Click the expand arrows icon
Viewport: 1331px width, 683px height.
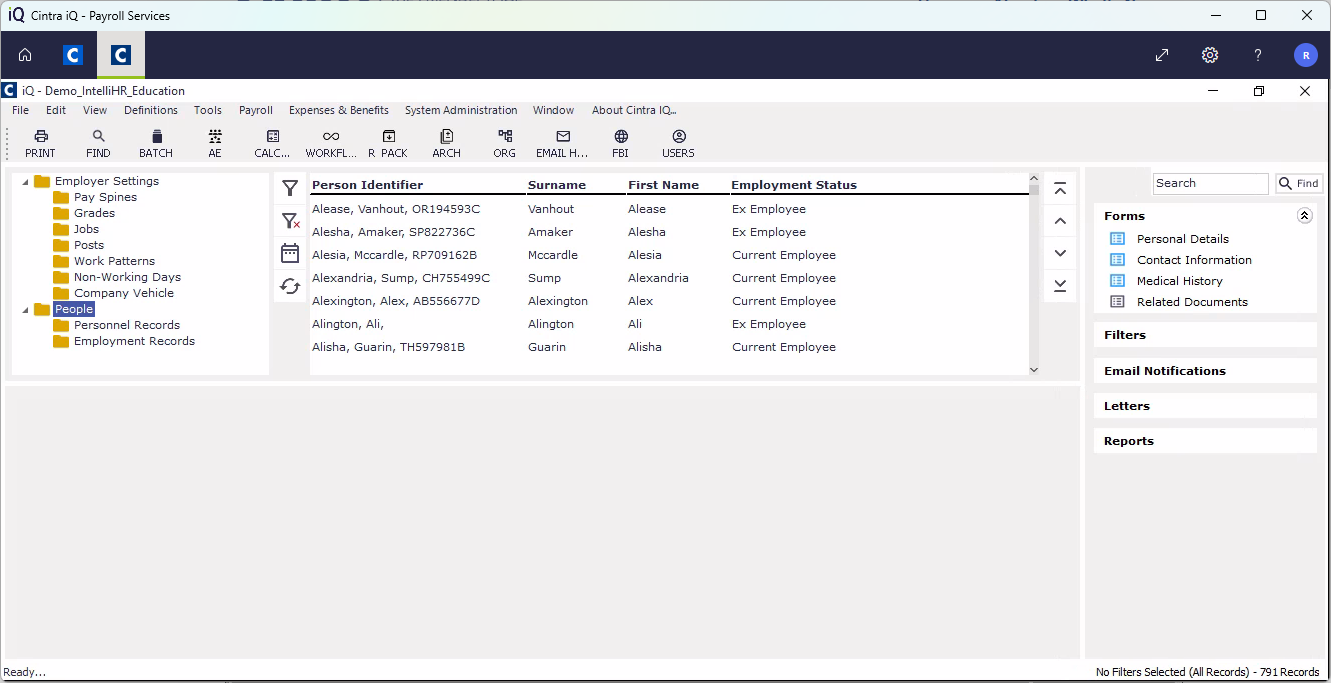coord(1162,55)
